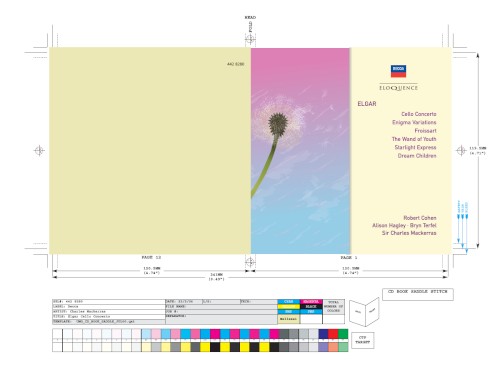
Task: Click the "PAGE 1" label
Action: coord(349,257)
